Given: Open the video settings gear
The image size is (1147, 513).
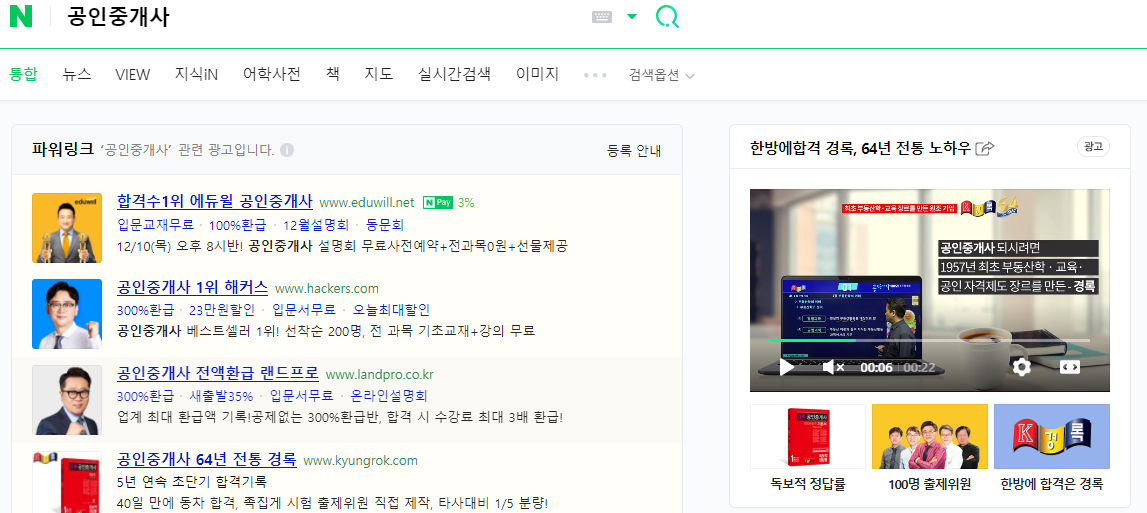Looking at the screenshot, I should [x=1021, y=367].
